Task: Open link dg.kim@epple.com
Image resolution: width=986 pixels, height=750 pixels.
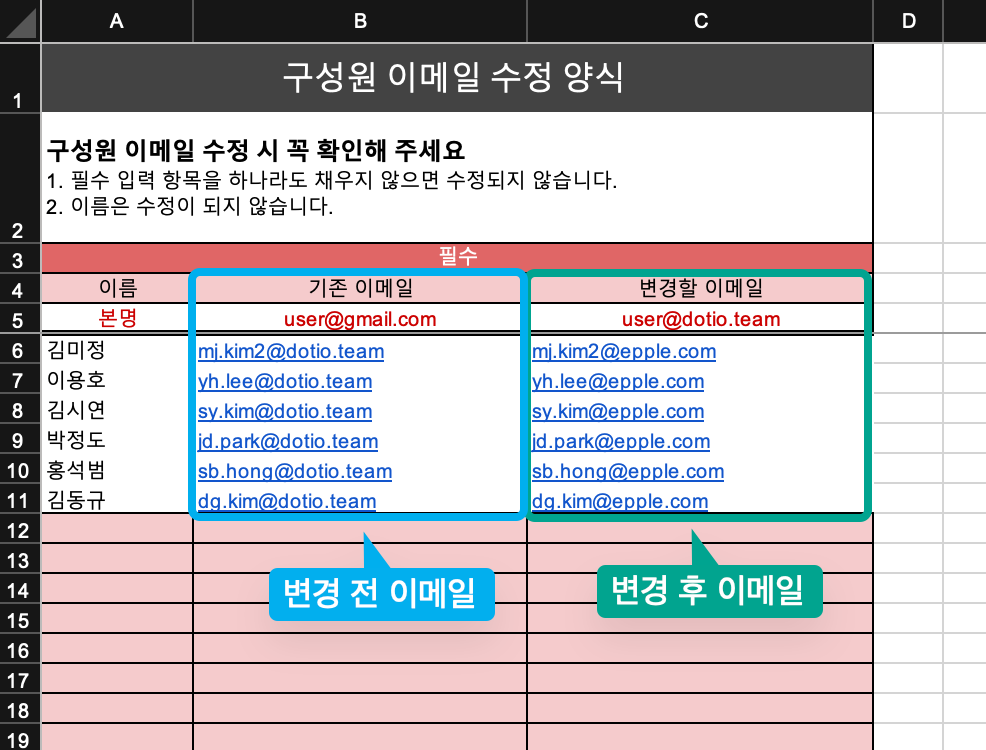Action: 619,502
